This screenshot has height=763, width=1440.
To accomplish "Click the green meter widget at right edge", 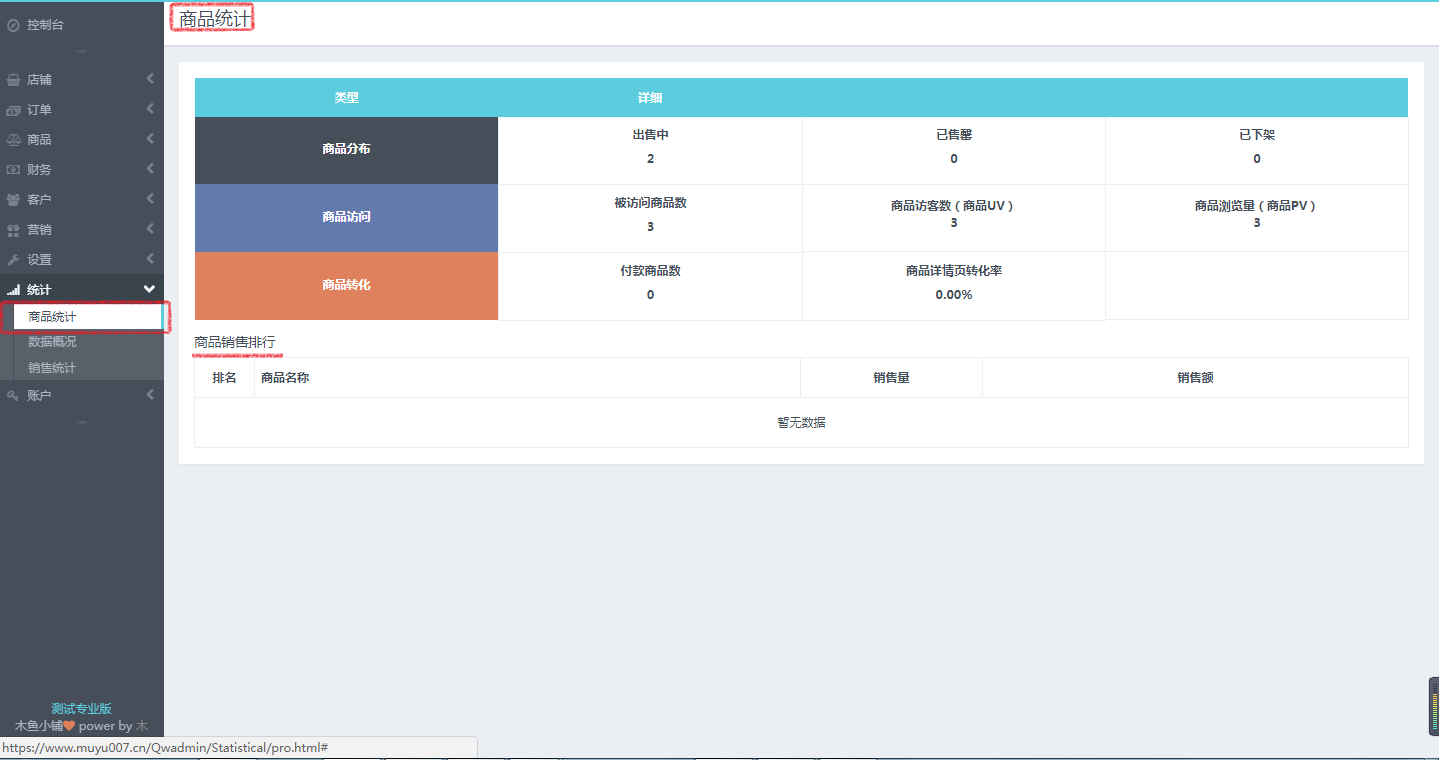I will 1433,706.
